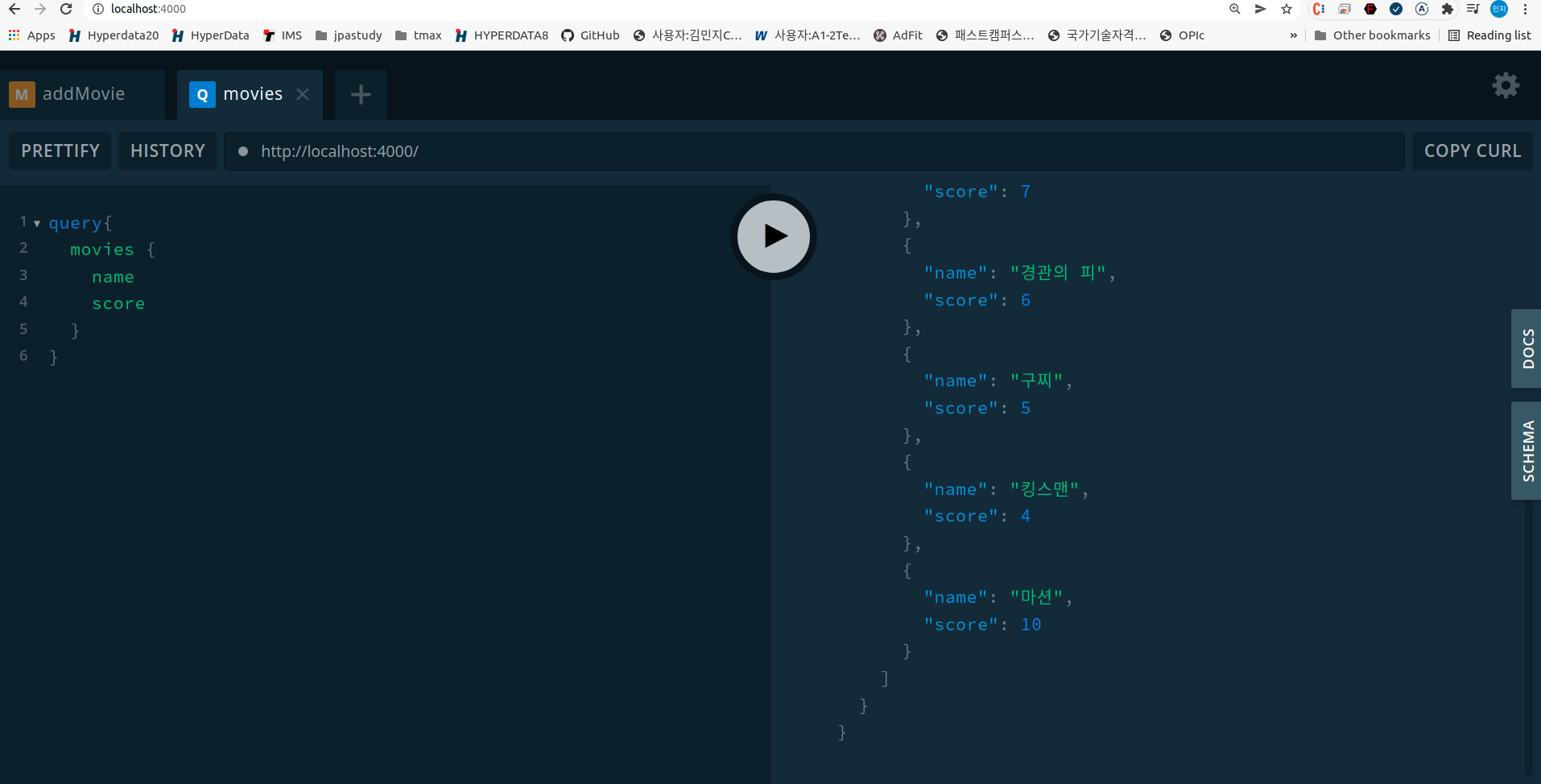This screenshot has width=1541, height=784.
Task: Switch to the addMovie tab
Action: (x=85, y=93)
